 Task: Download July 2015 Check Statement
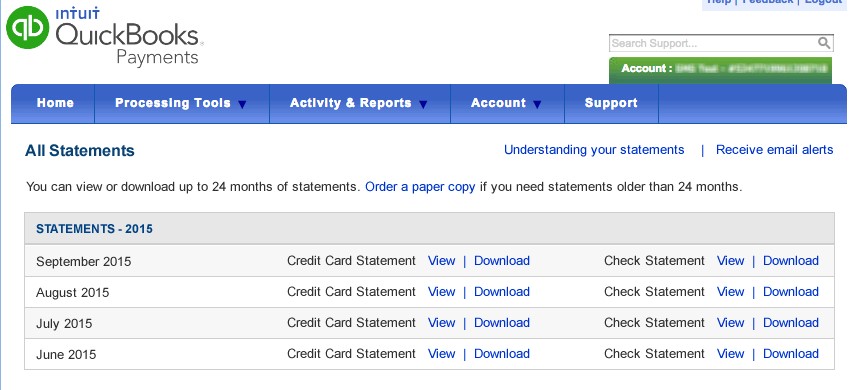click(x=790, y=323)
